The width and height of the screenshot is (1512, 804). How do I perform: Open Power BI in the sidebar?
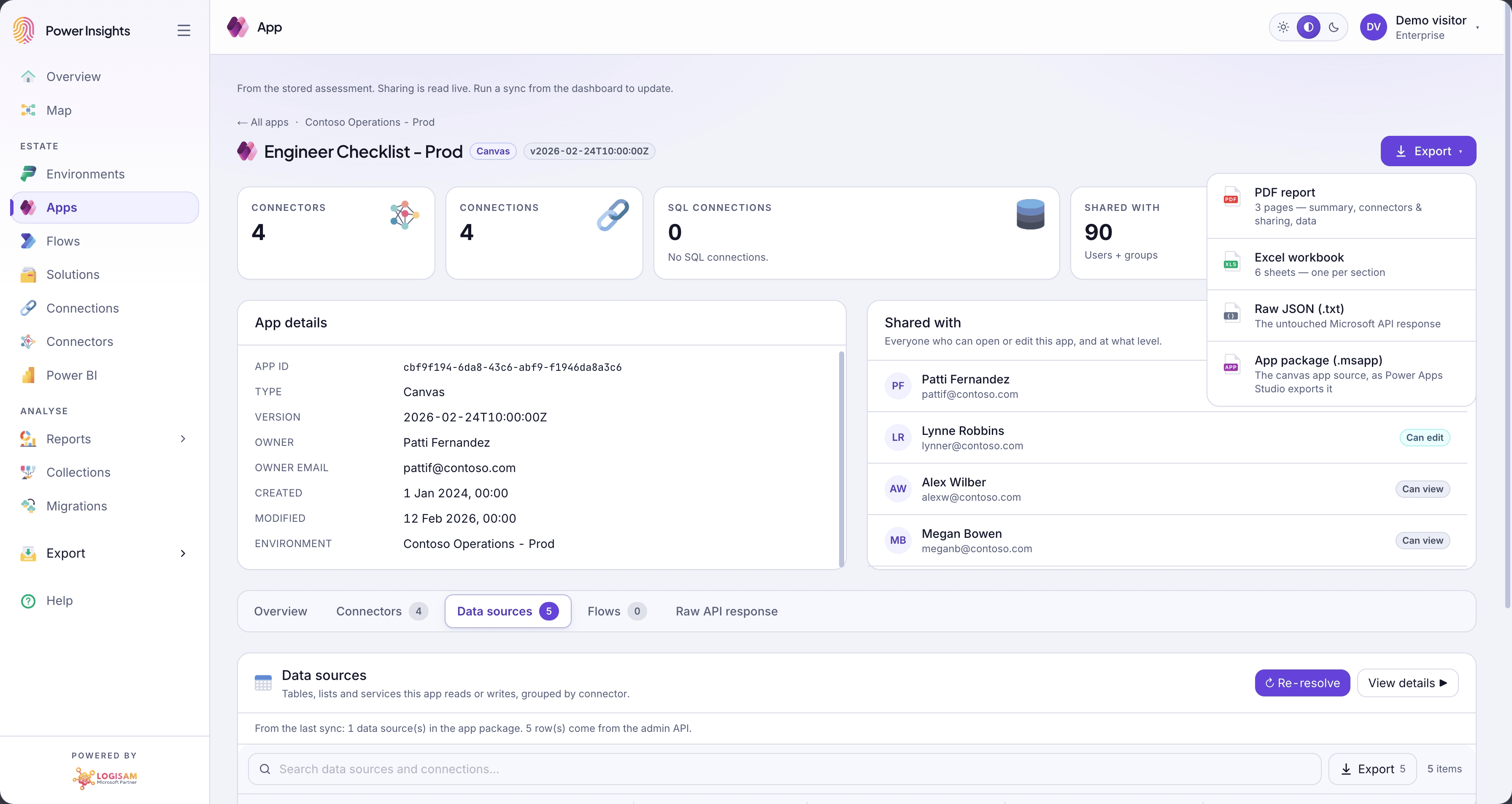point(105,375)
